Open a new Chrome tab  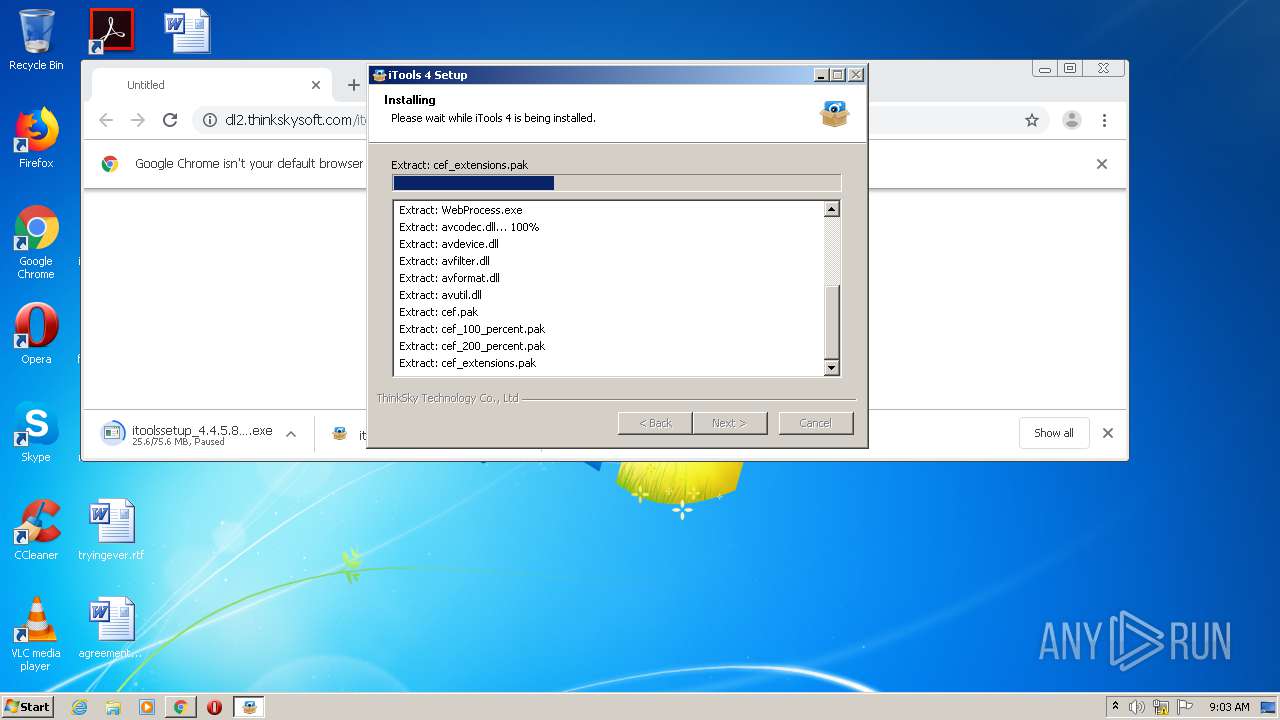tap(353, 85)
